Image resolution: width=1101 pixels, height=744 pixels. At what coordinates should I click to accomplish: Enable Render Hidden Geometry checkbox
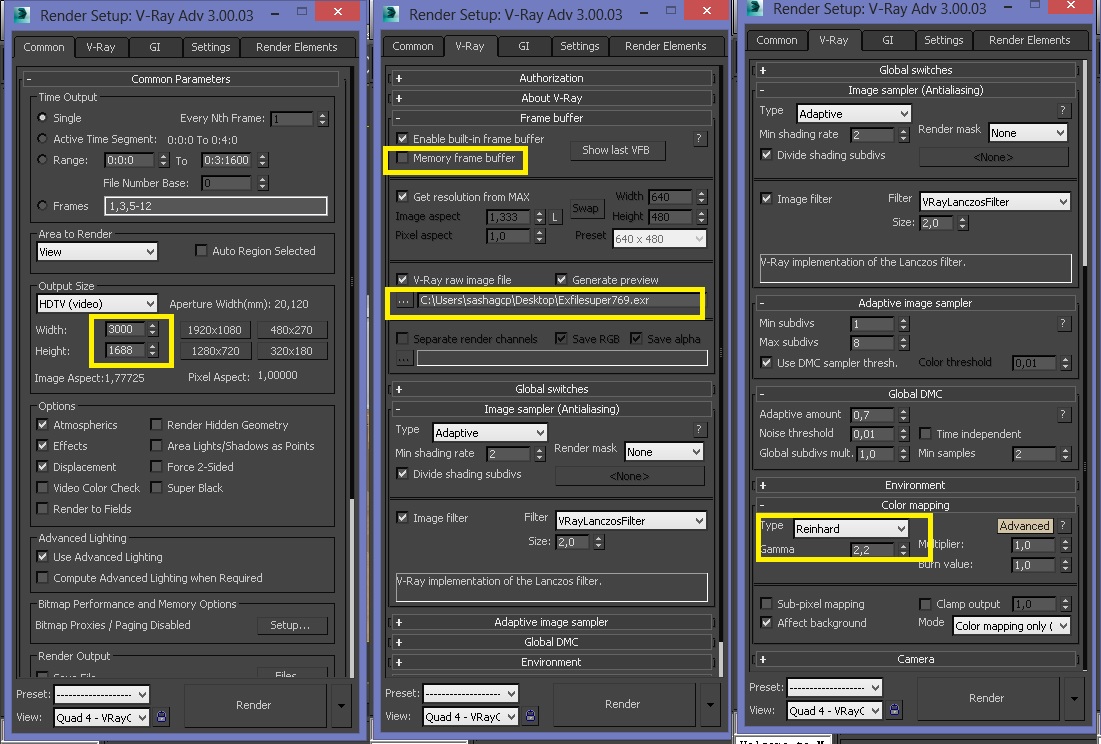(x=157, y=425)
